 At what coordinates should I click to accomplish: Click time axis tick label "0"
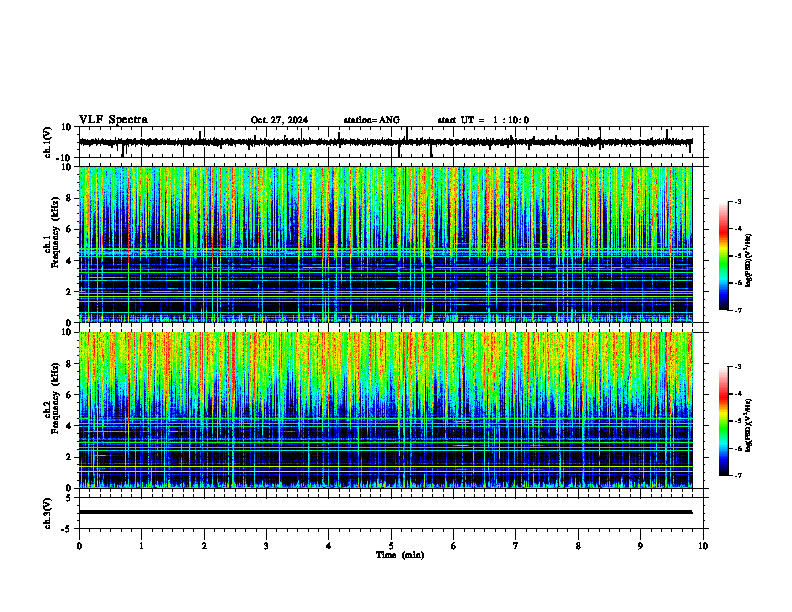coord(79,546)
